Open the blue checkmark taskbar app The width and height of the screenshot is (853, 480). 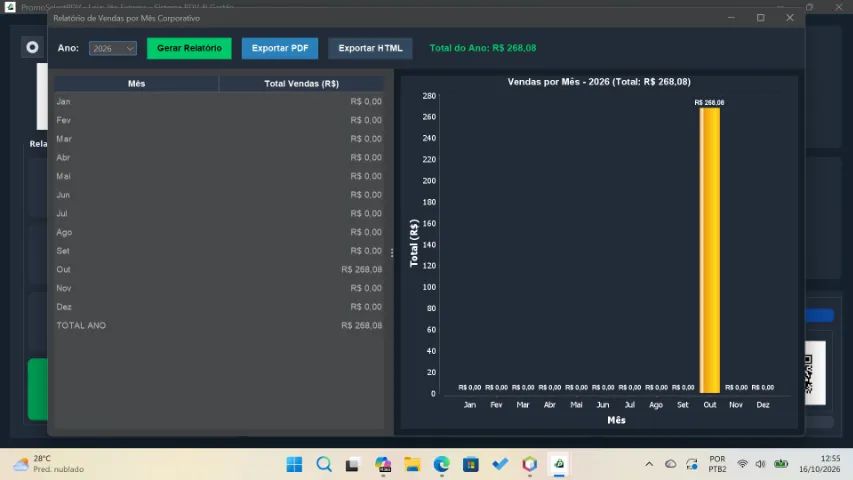tap(500, 464)
